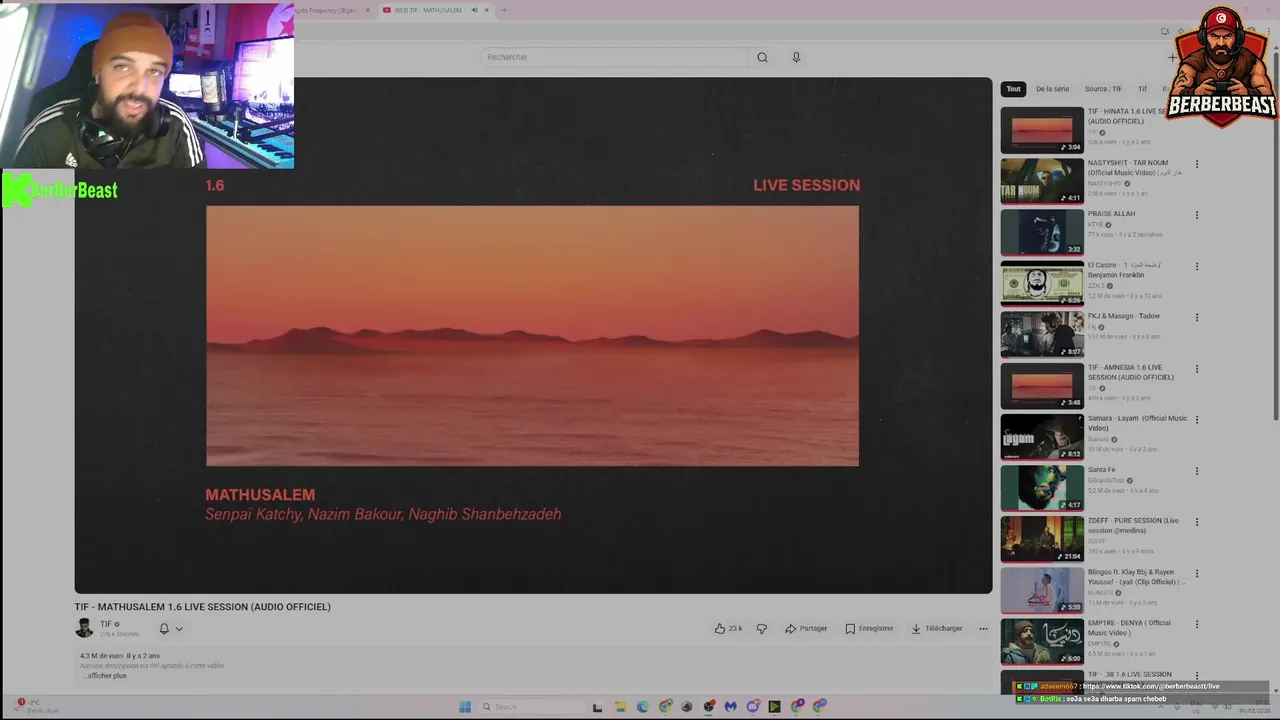Click the TIF channel name below video
The width and height of the screenshot is (1280, 720).
click(105, 624)
